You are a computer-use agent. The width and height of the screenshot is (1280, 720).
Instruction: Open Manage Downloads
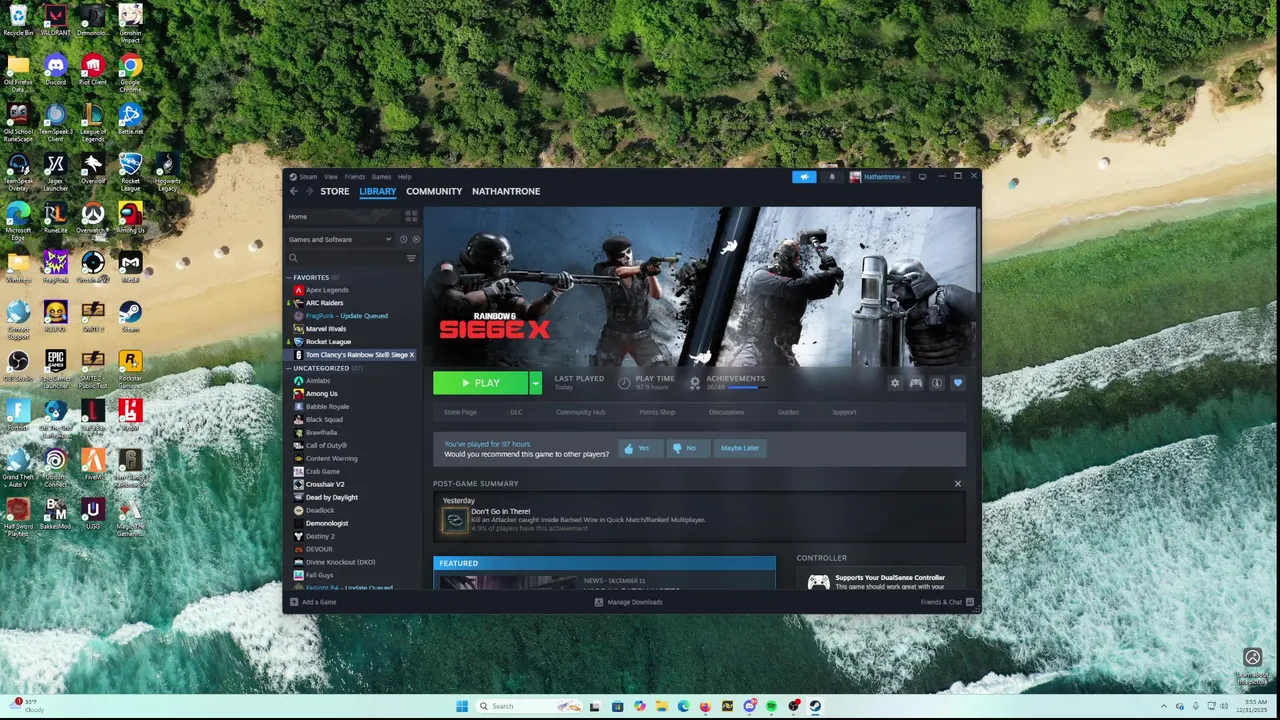(629, 602)
